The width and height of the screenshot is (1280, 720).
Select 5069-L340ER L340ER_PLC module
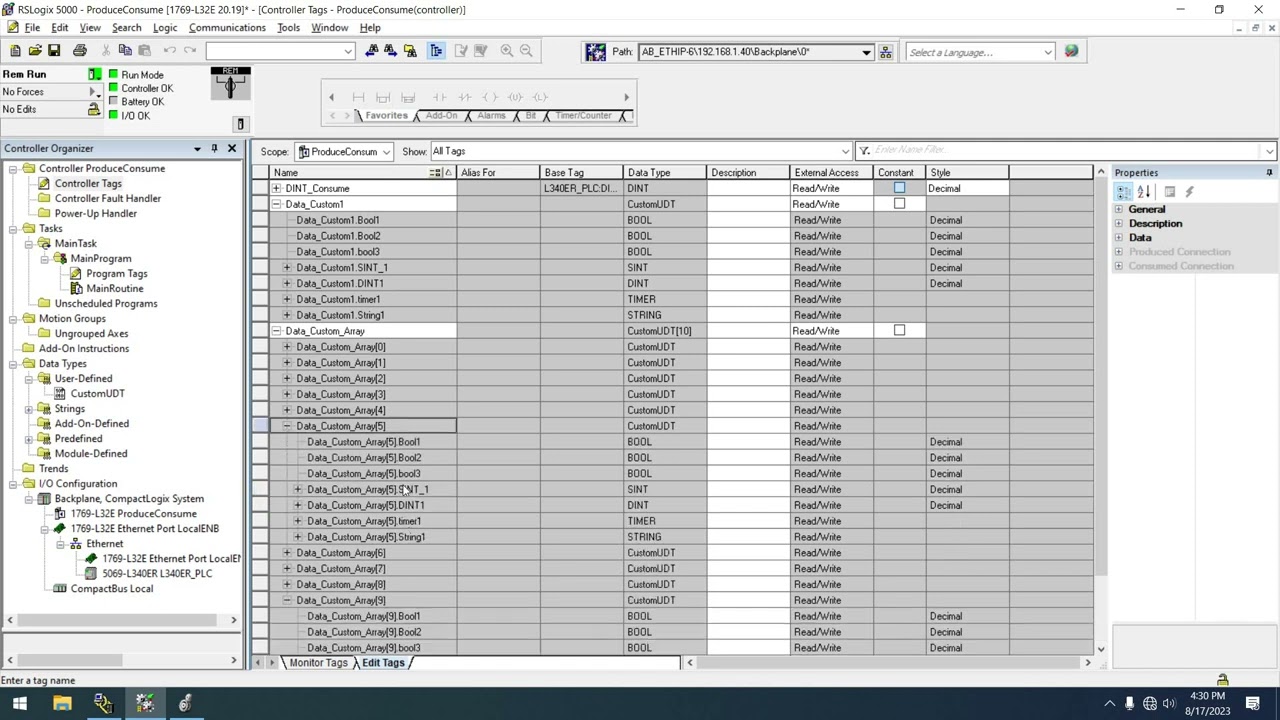(x=157, y=574)
